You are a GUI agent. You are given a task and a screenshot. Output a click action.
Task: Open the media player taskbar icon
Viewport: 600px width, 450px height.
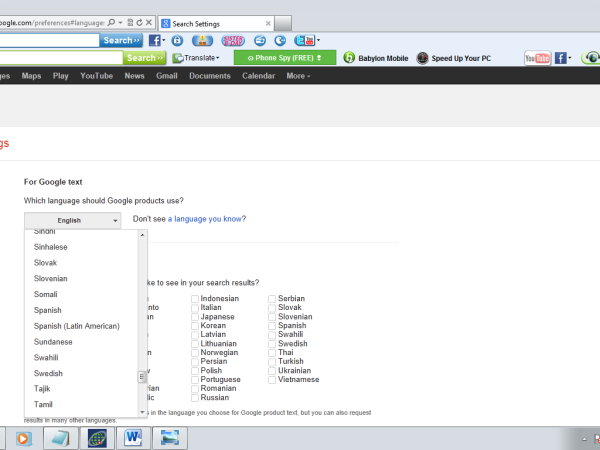23,438
